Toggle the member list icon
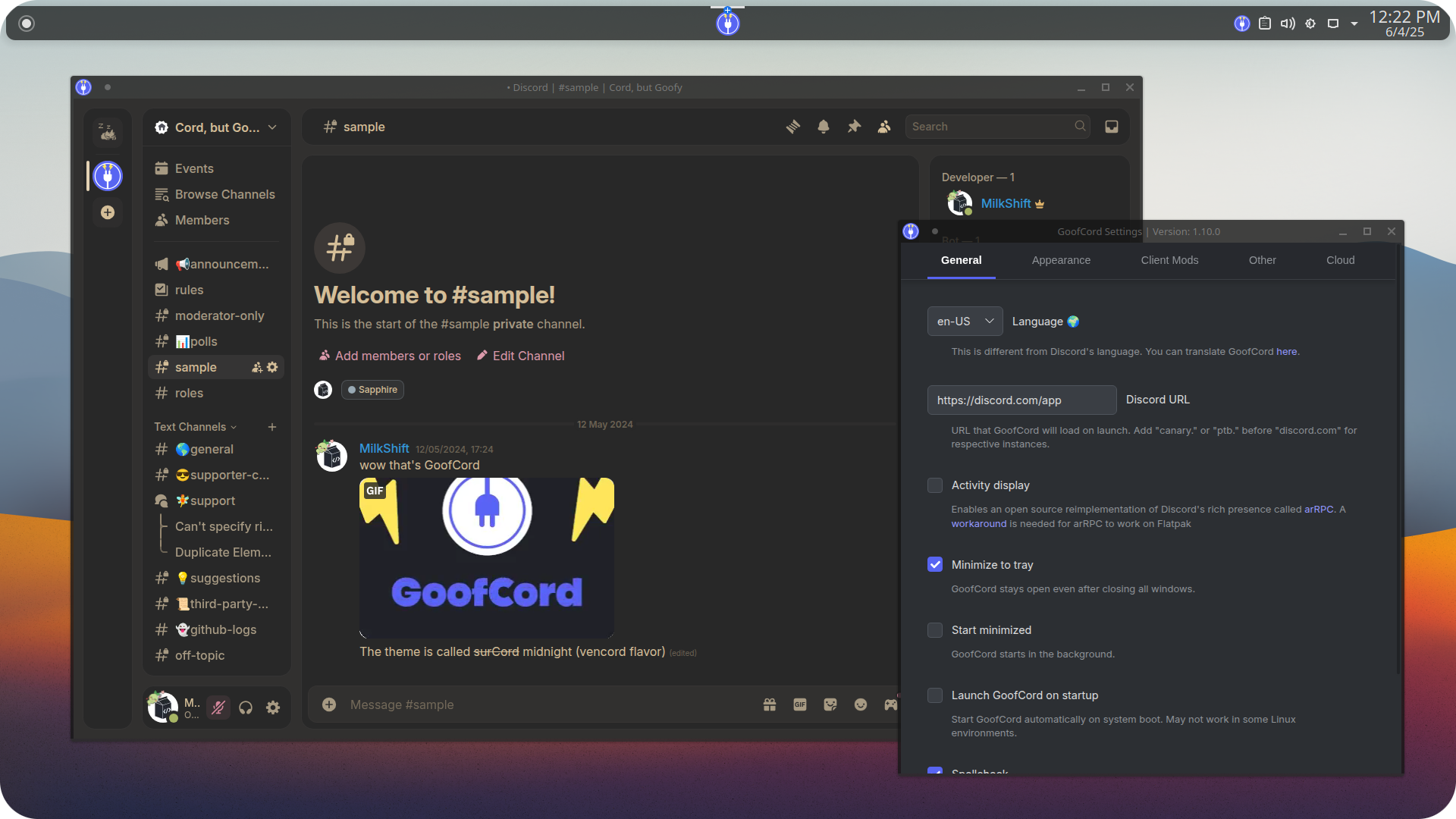Screen dimensions: 1456x819 pos(884,127)
